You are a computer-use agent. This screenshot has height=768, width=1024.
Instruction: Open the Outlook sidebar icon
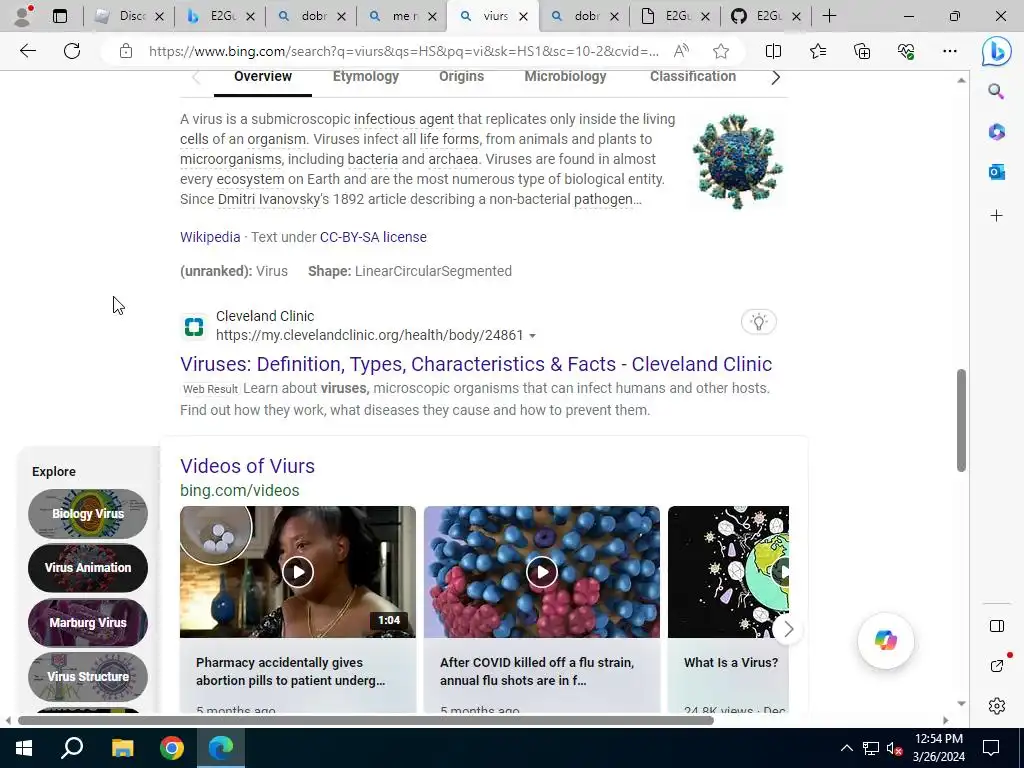(x=996, y=172)
